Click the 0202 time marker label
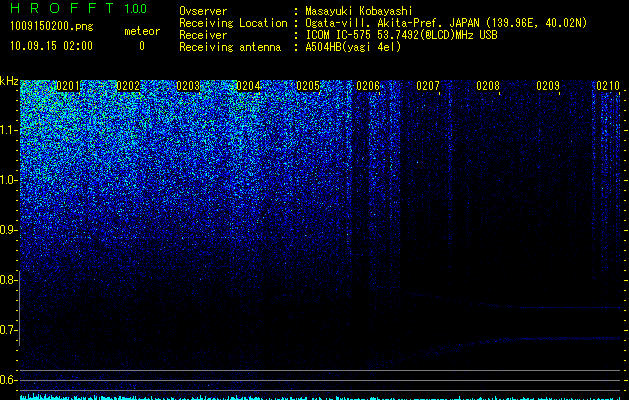The image size is (629, 400). [x=128, y=86]
